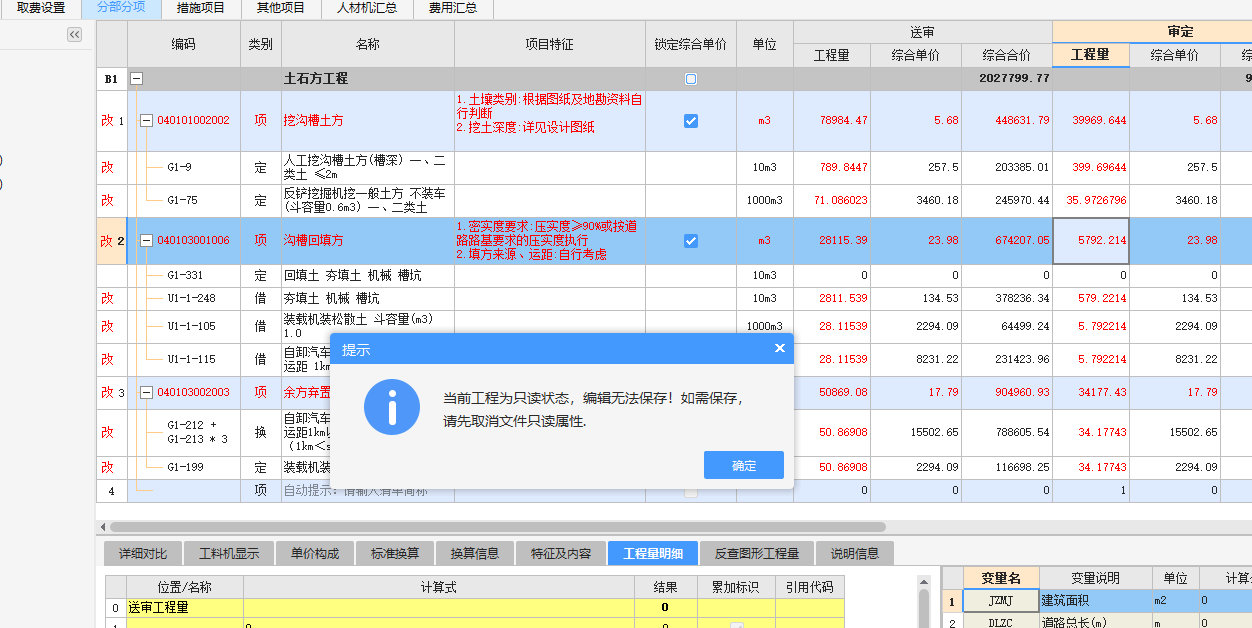Image resolution: width=1252 pixels, height=628 pixels.
Task: Switch to the 取费设置 tab
Action: (41, 8)
